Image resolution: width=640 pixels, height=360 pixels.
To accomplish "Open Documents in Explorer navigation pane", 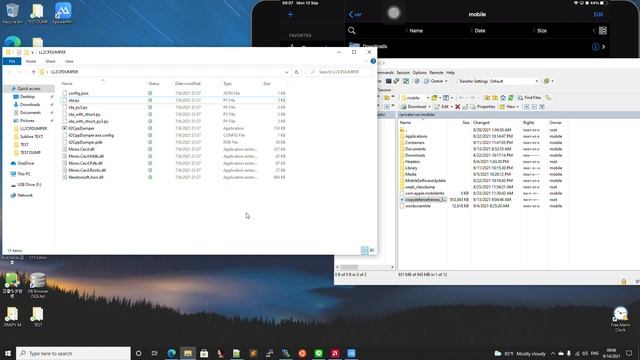I will point(30,113).
